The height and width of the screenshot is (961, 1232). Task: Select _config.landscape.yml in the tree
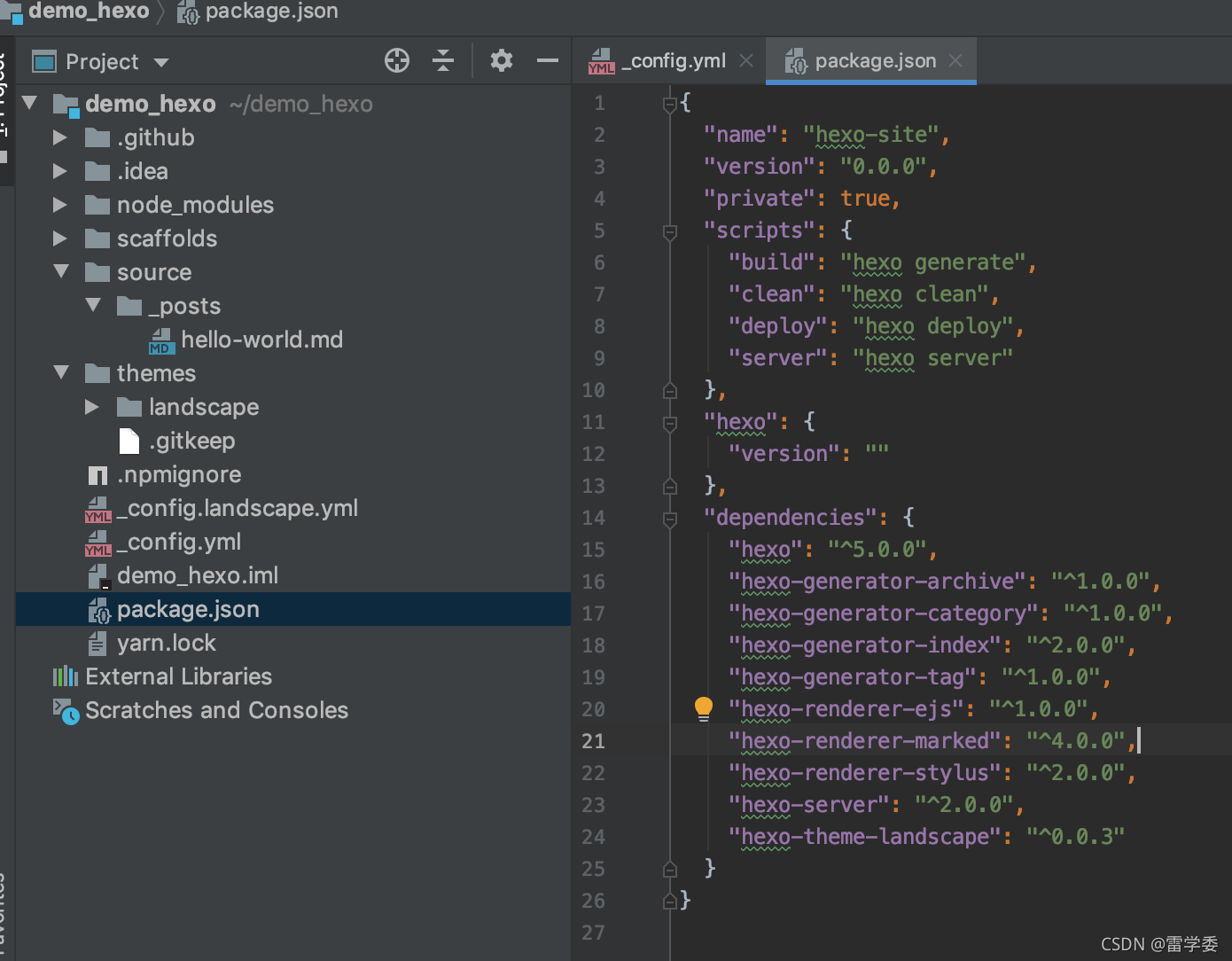[x=238, y=508]
